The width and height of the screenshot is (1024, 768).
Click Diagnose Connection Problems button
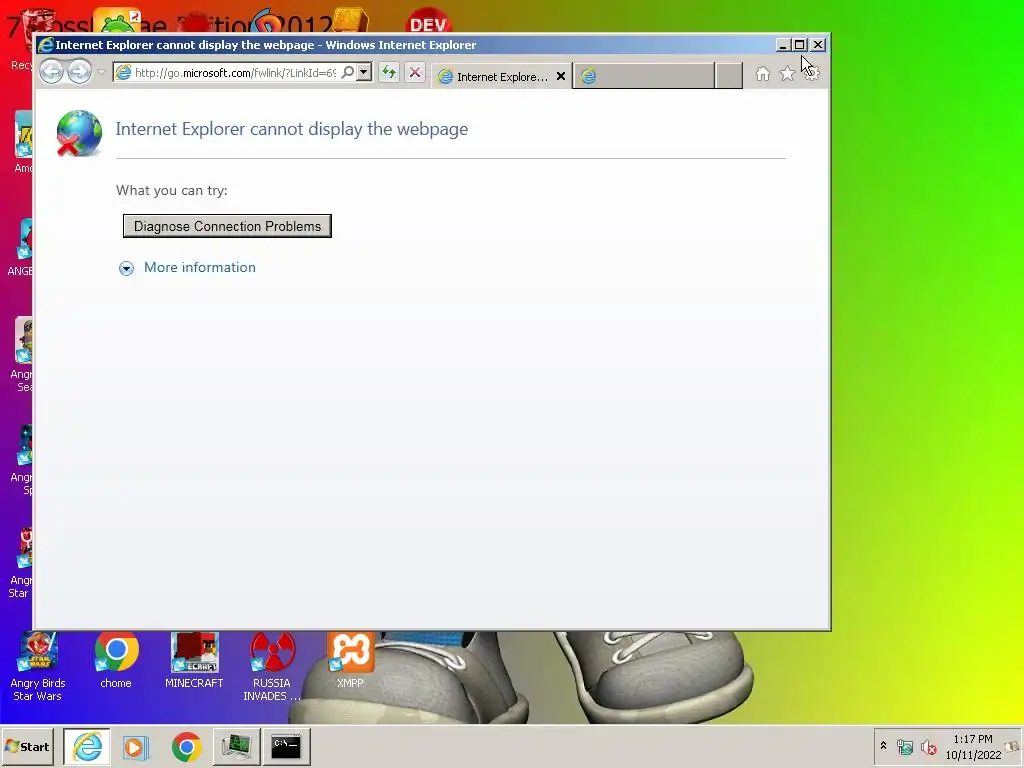227,226
